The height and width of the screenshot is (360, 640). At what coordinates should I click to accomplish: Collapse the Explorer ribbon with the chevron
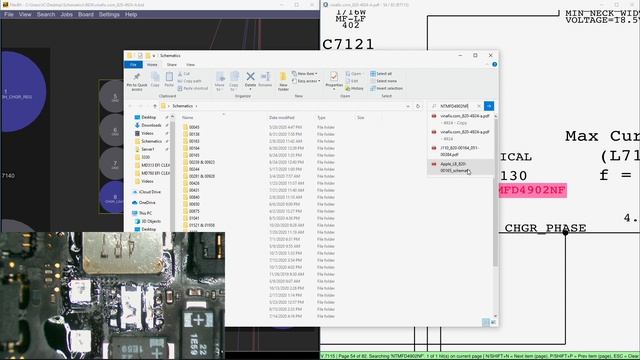click(487, 64)
